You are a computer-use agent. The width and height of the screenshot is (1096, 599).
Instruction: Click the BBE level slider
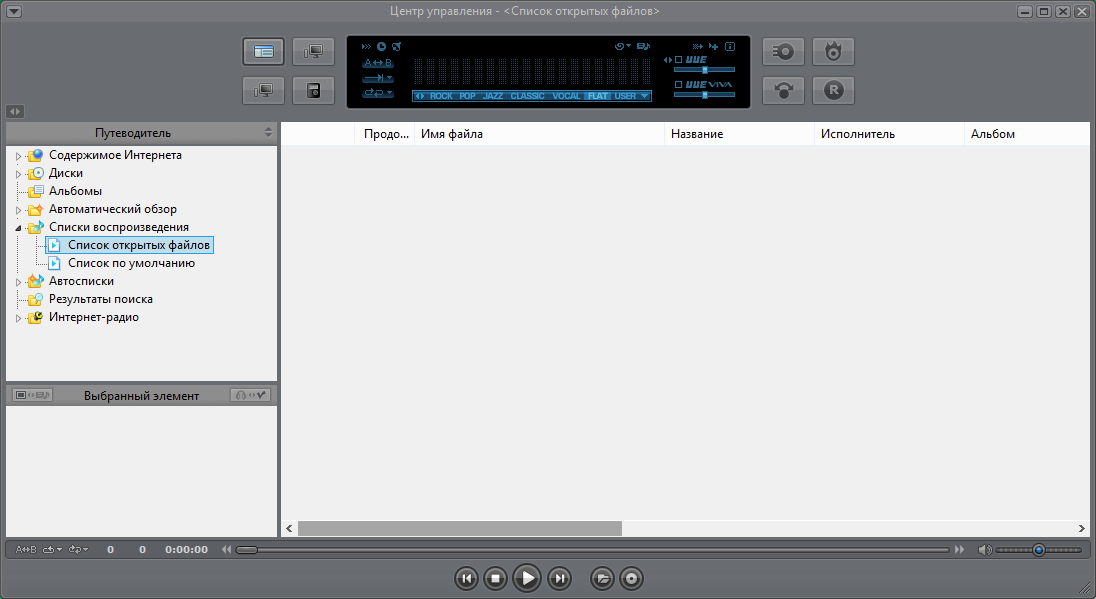(704, 70)
